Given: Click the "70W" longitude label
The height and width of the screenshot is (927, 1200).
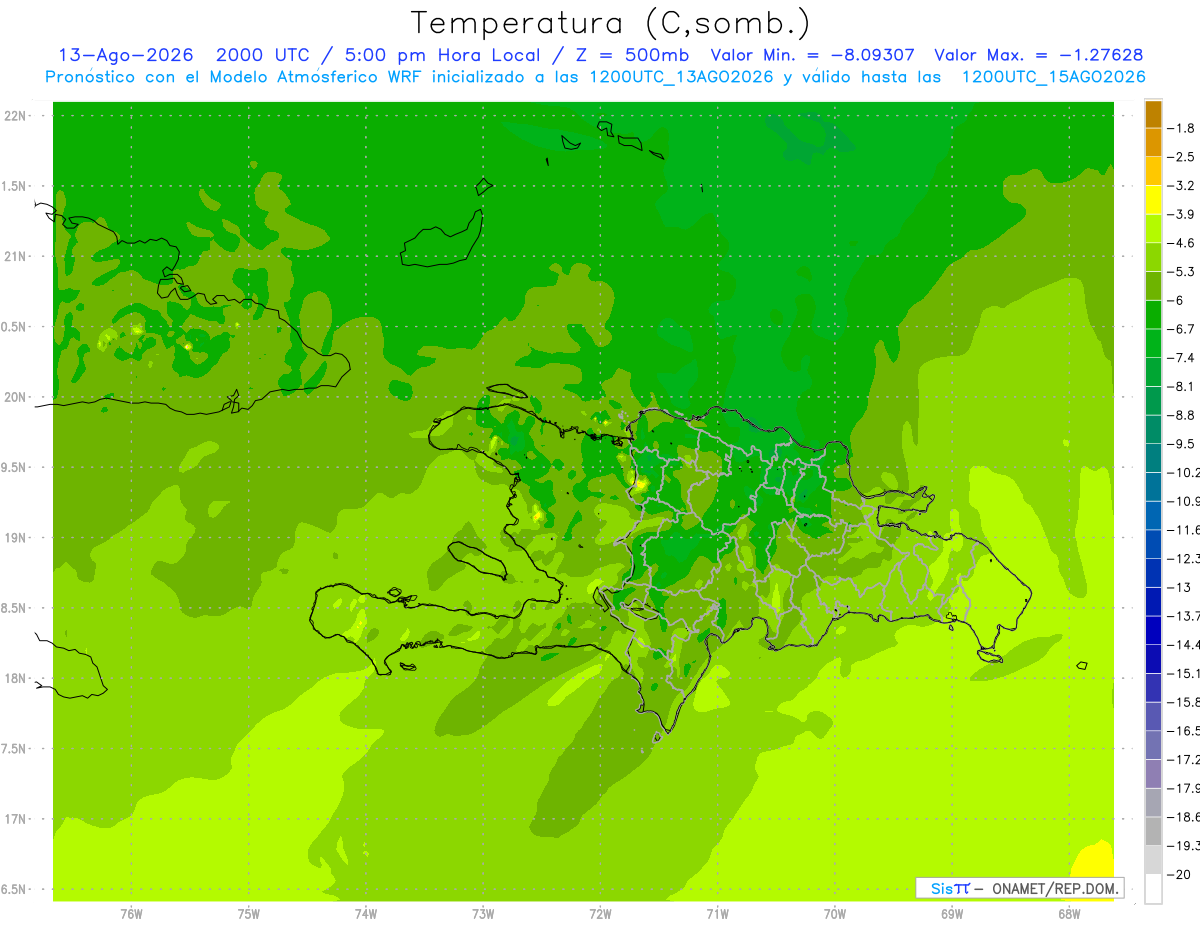Looking at the screenshot, I should [x=835, y=914].
